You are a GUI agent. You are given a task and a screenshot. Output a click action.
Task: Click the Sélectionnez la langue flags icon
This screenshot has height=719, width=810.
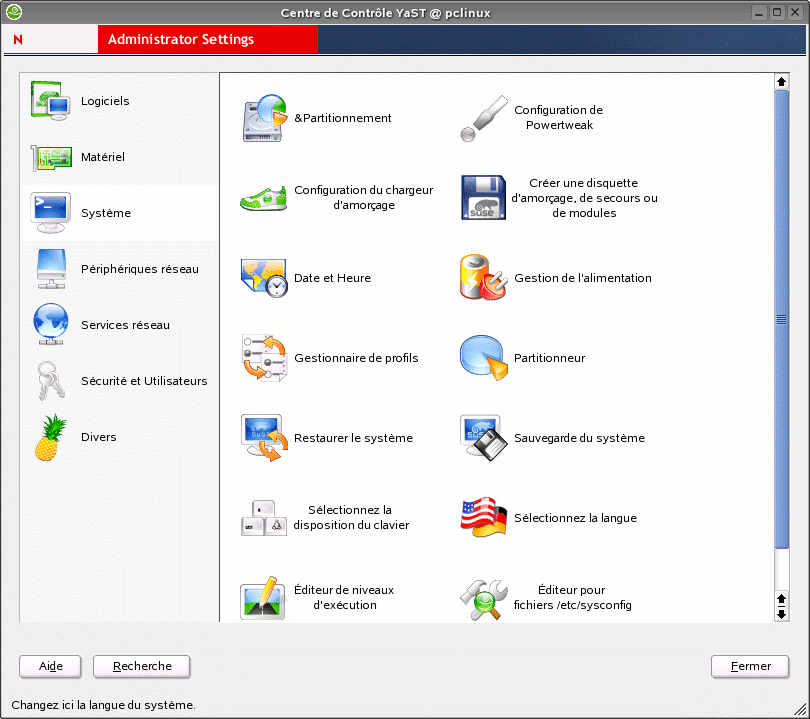pyautogui.click(x=484, y=518)
